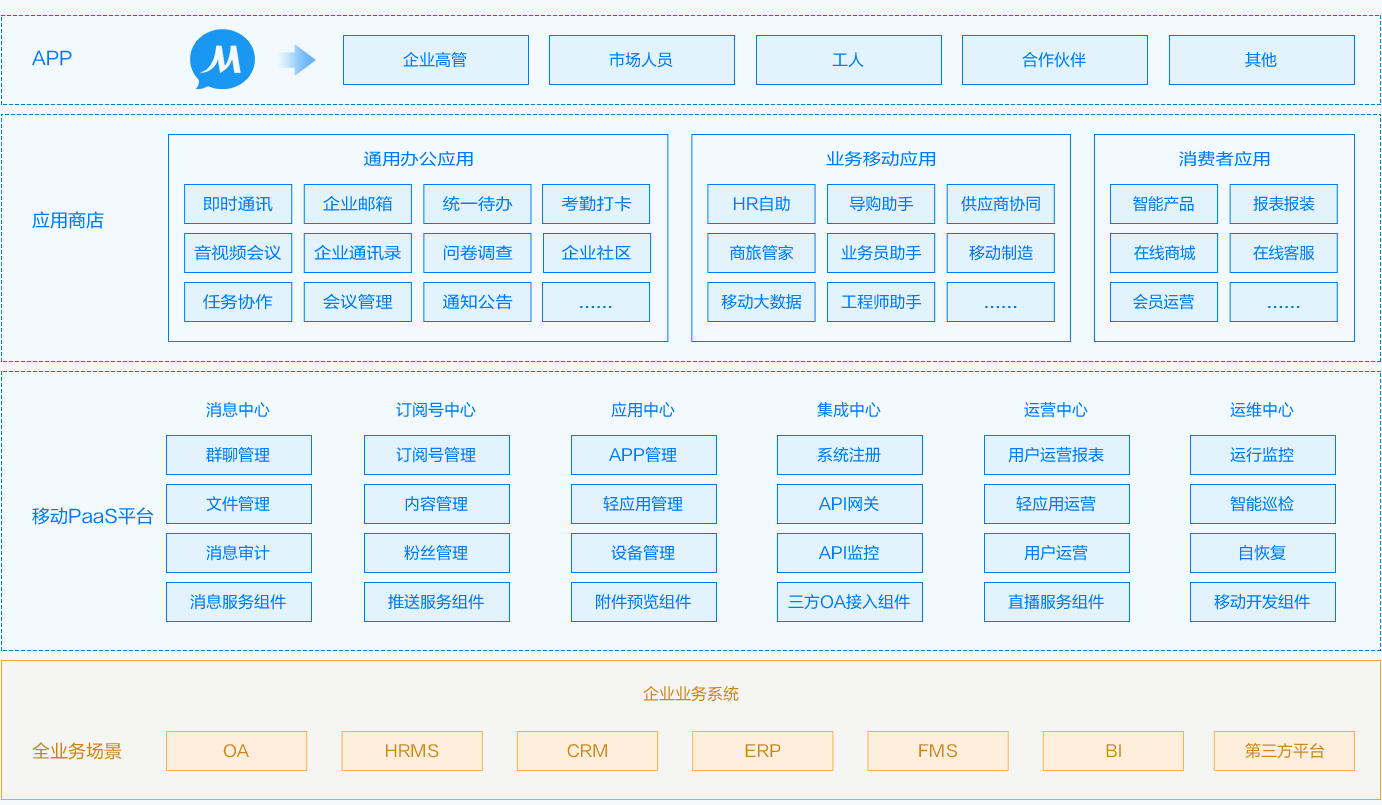Open the 订阅号管理 box
The image size is (1382, 805).
click(x=437, y=455)
